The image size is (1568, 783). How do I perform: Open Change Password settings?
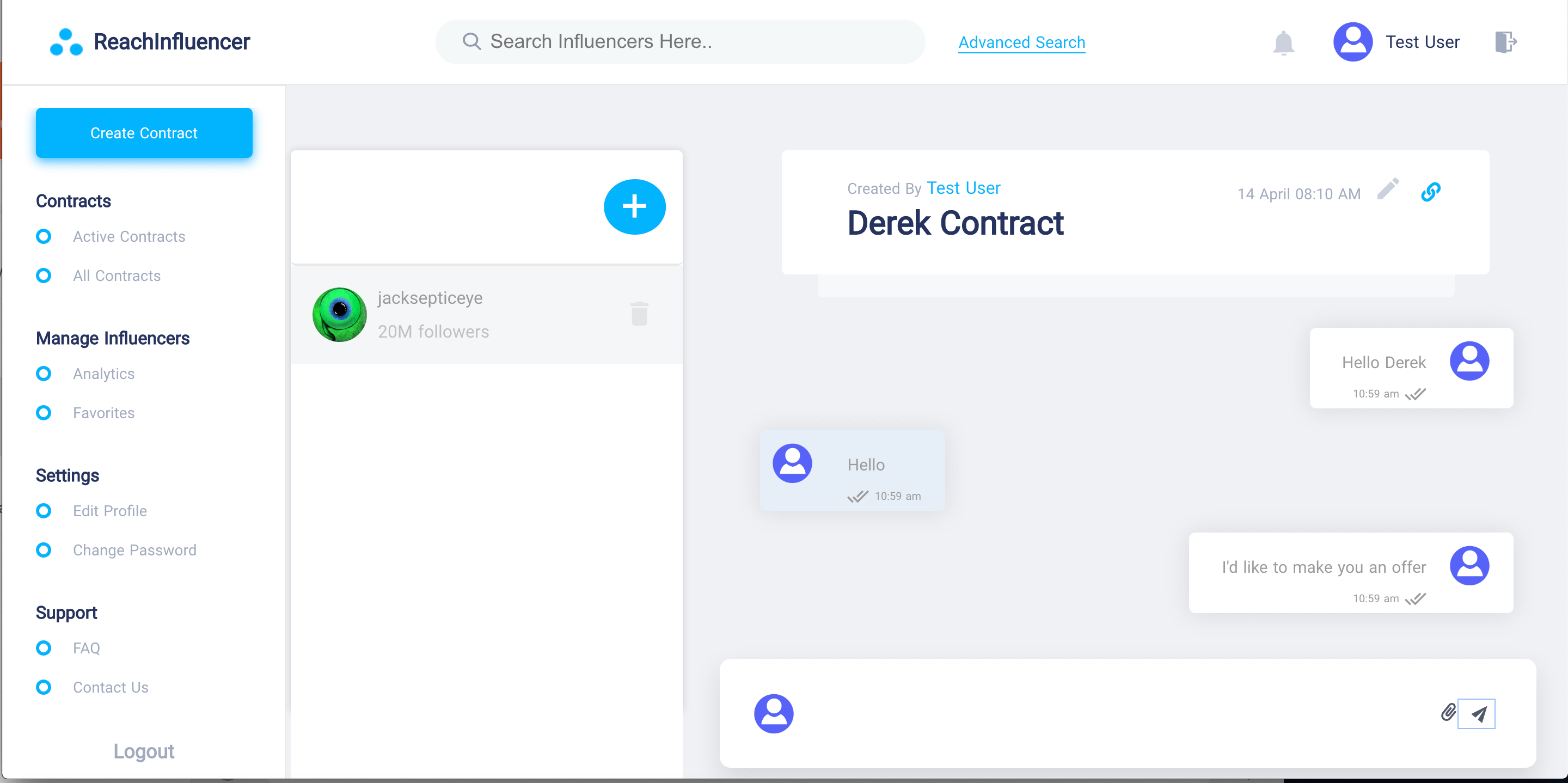click(134, 550)
